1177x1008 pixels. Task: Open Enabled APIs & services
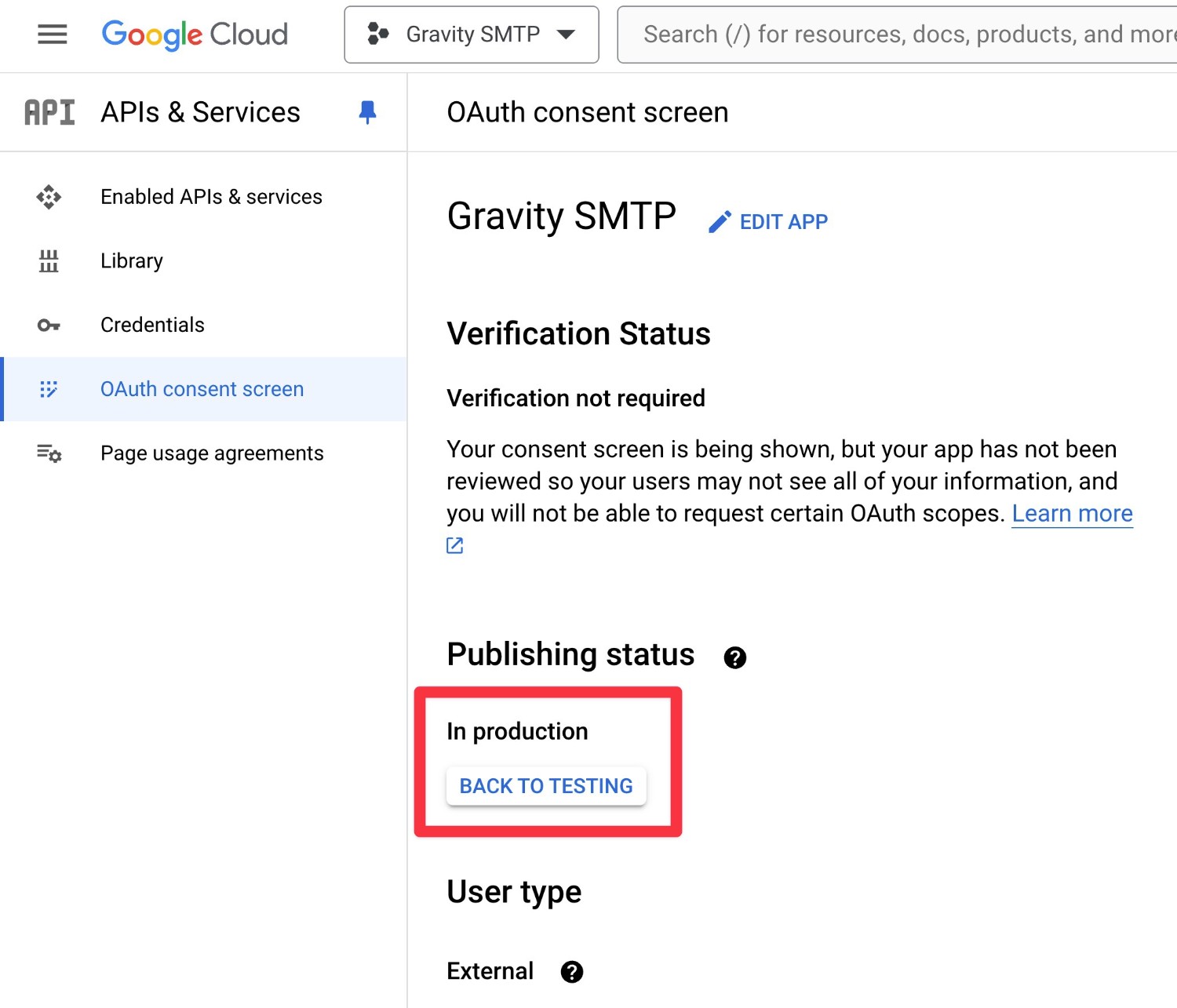pyautogui.click(x=203, y=197)
